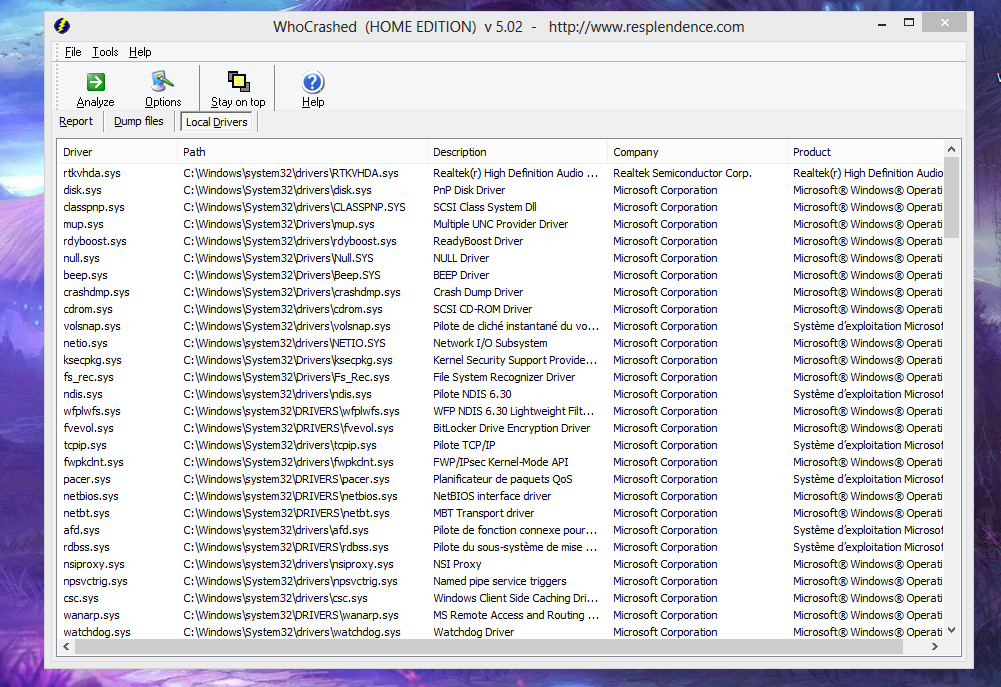
Task: Open the Help menu in menu bar
Action: pyautogui.click(x=140, y=52)
